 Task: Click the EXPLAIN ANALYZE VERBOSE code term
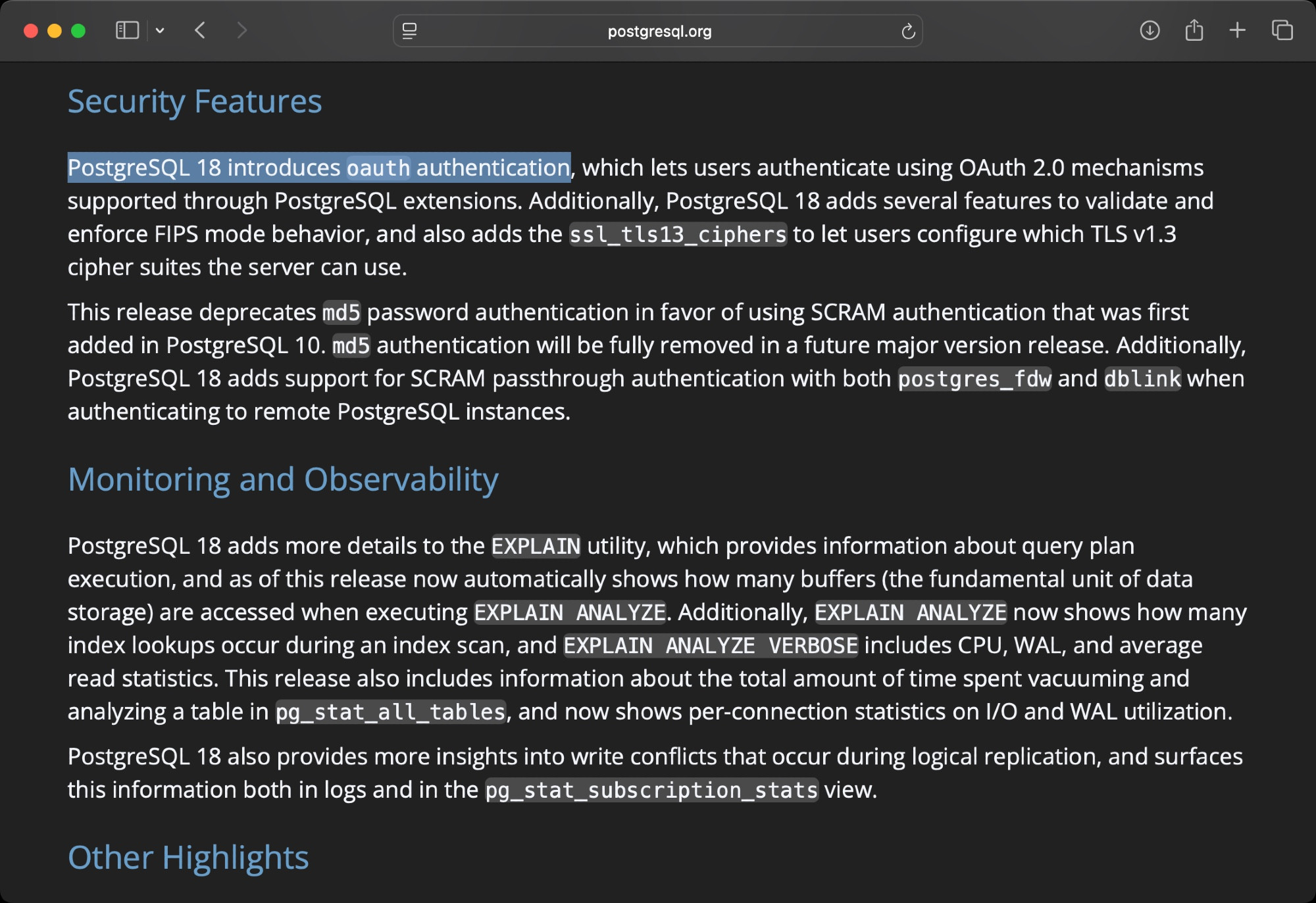[x=711, y=646]
